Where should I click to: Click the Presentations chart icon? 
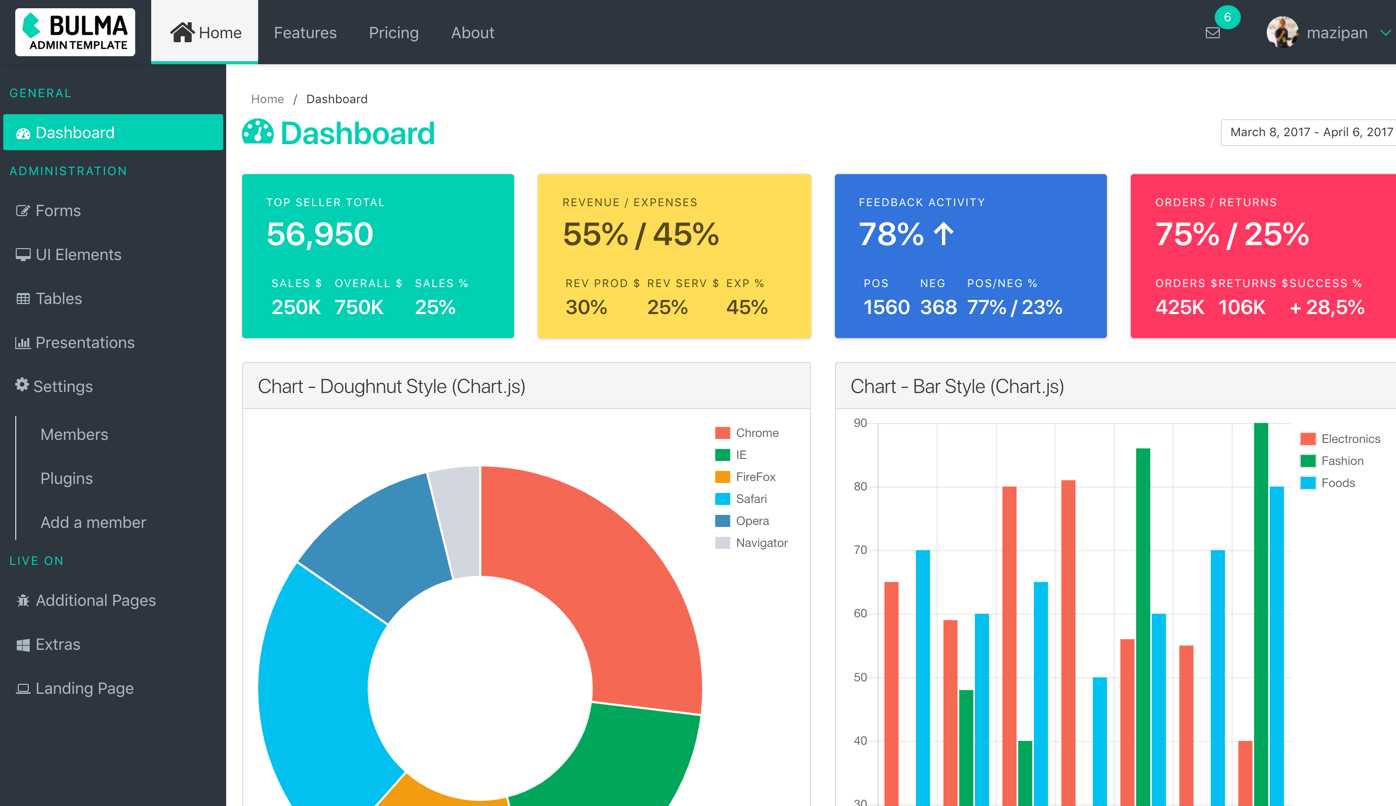click(23, 343)
